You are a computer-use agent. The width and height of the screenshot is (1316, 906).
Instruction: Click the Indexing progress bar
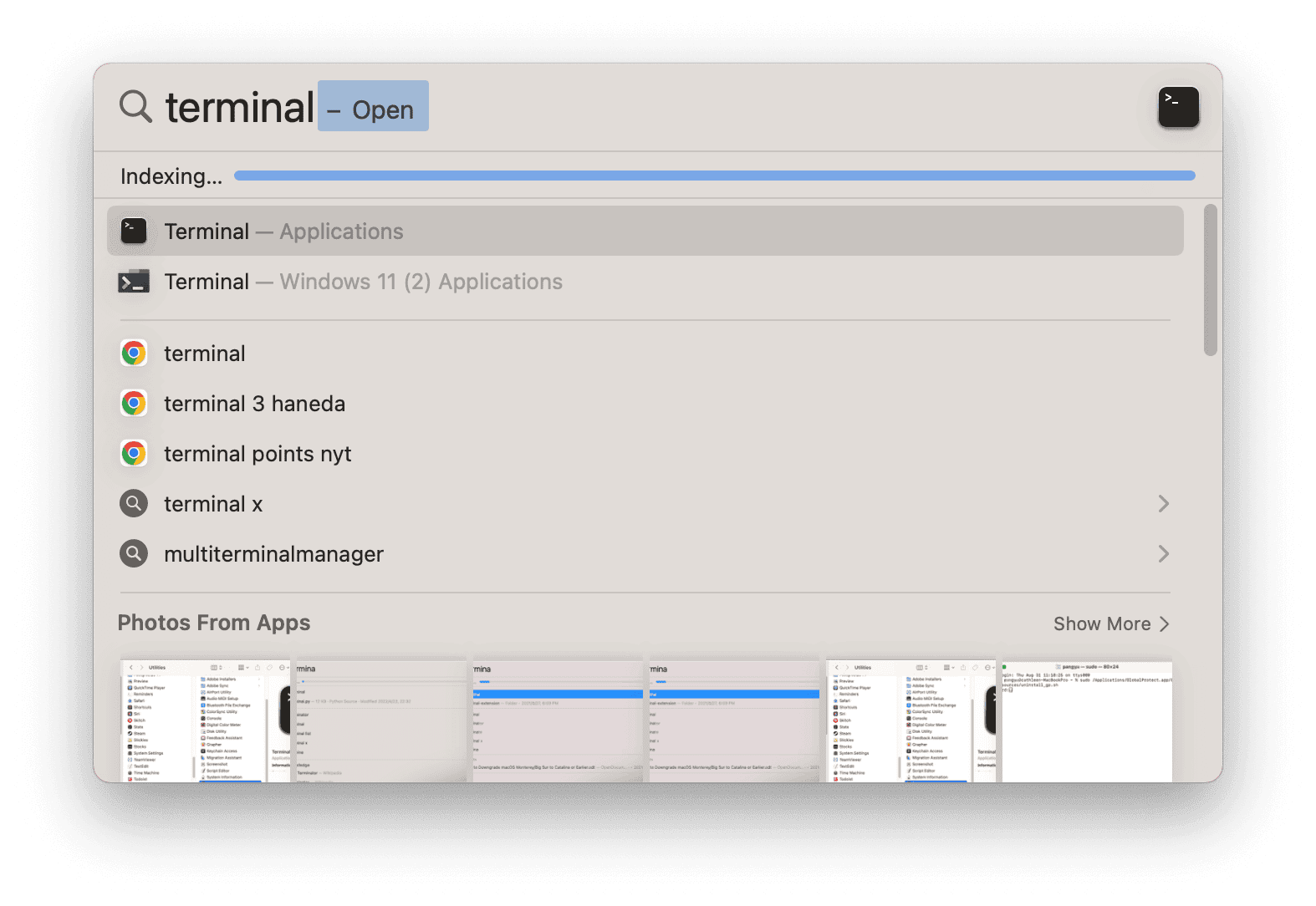pyautogui.click(x=714, y=176)
